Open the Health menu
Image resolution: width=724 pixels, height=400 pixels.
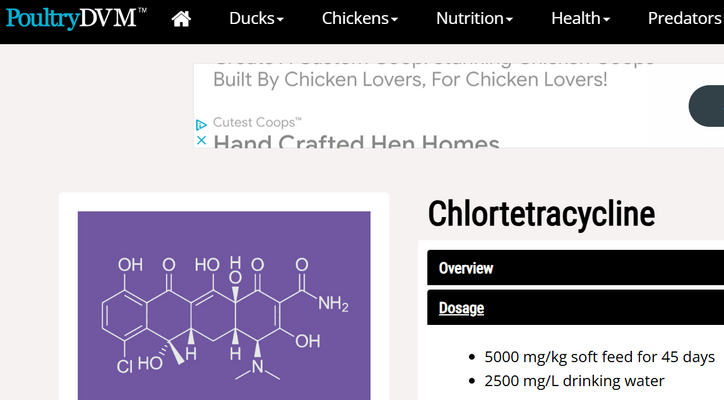pos(580,18)
